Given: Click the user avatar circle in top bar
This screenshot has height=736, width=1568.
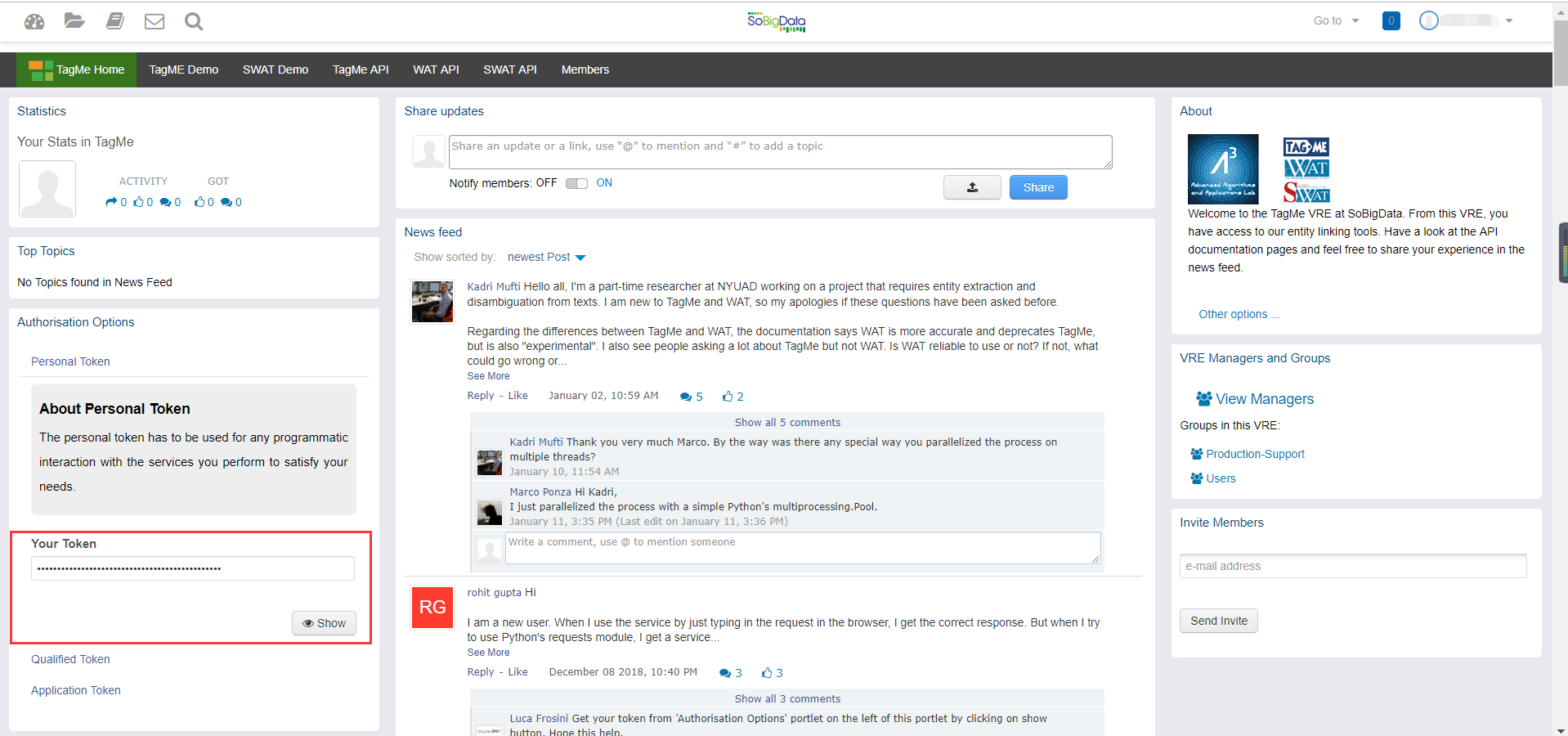Looking at the screenshot, I should (1428, 20).
